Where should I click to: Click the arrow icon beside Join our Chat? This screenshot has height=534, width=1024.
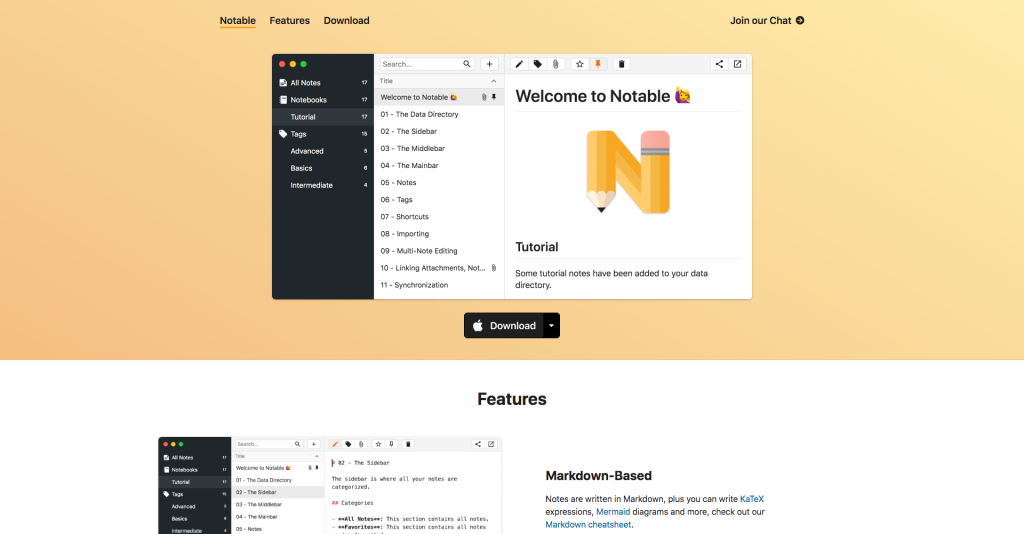pyautogui.click(x=800, y=20)
